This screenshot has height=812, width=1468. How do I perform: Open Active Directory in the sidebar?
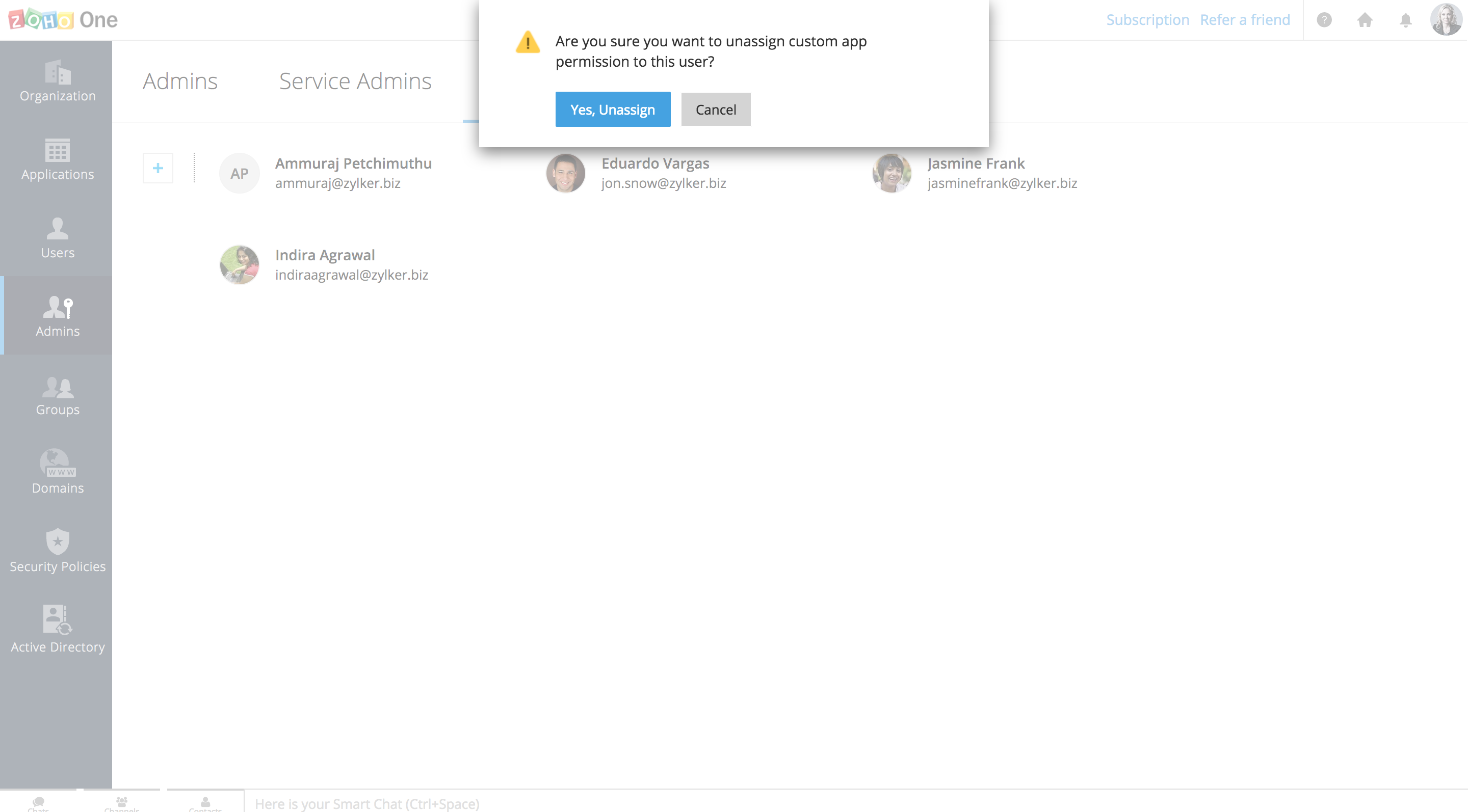point(58,629)
